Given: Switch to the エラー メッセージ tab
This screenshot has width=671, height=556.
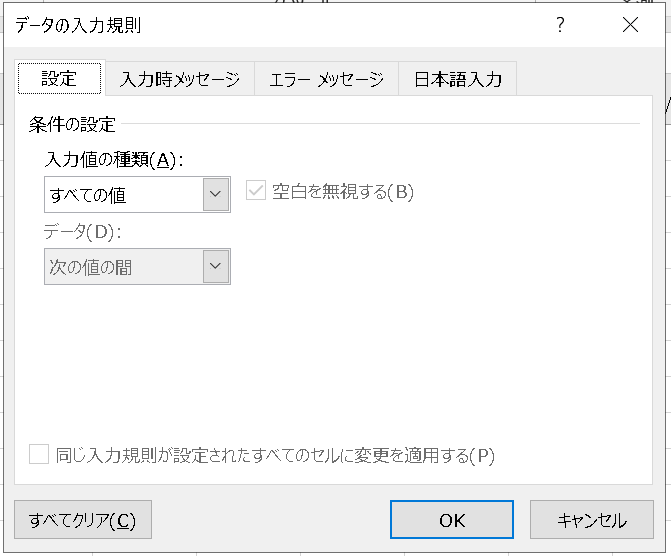Looking at the screenshot, I should (327, 79).
